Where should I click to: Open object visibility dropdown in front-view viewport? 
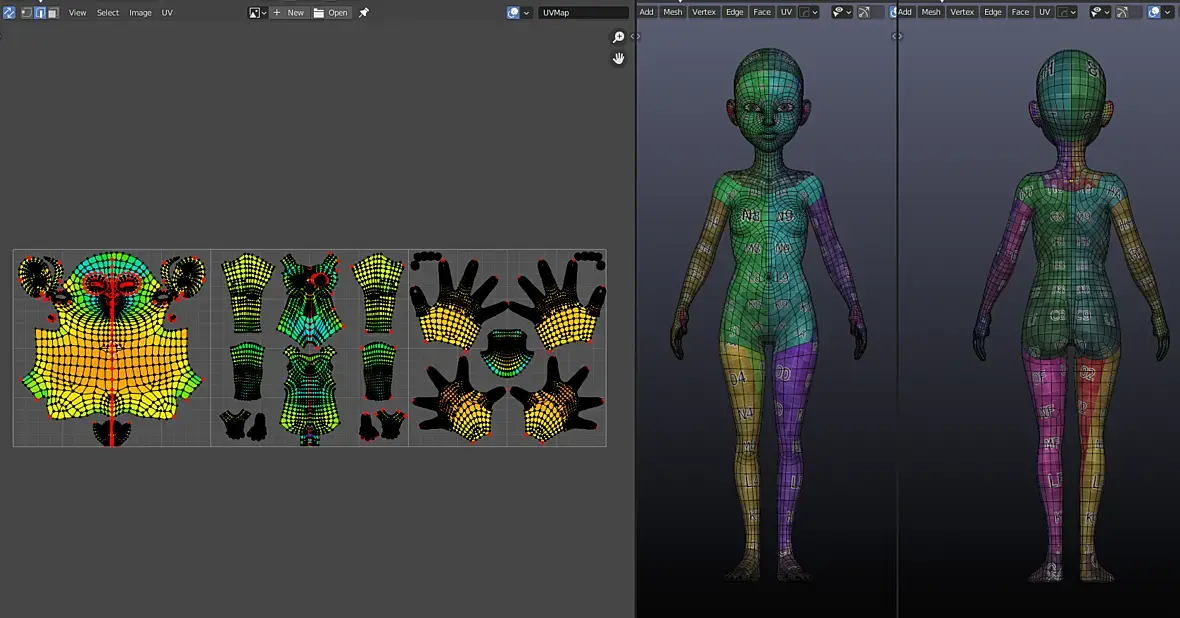click(x=842, y=12)
